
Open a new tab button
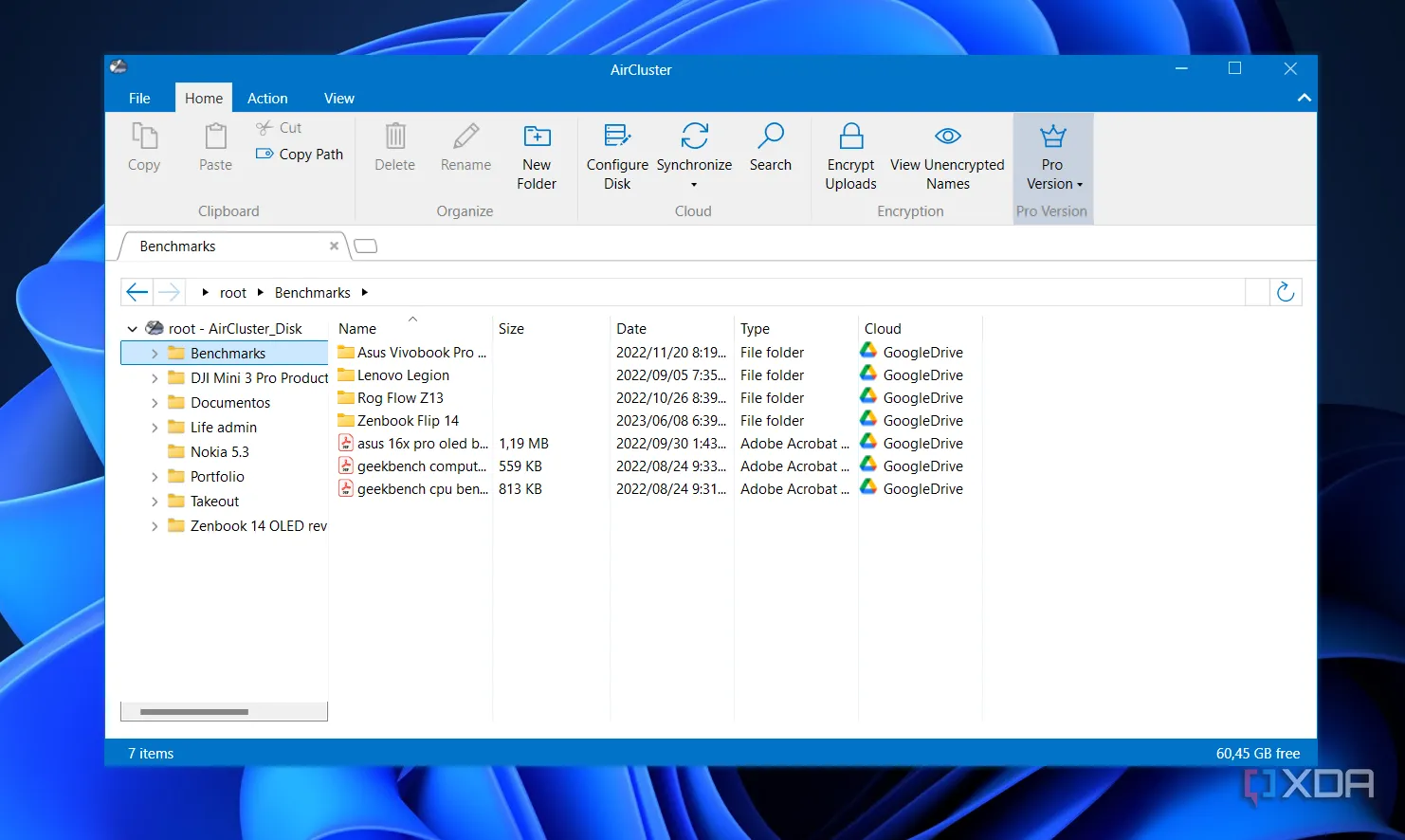pyautogui.click(x=365, y=247)
